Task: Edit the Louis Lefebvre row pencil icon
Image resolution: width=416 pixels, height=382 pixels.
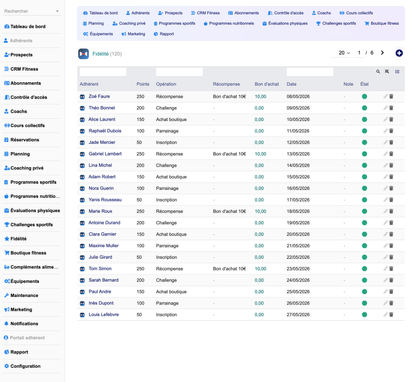Action: coord(385,315)
